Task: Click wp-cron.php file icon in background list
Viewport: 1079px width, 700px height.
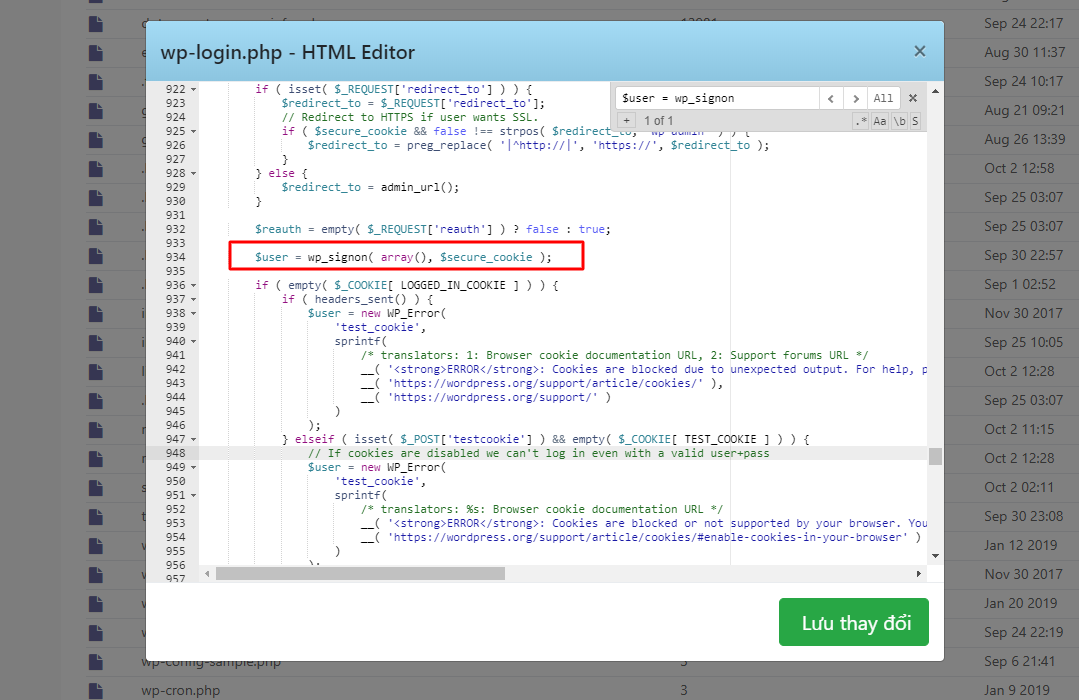Action: [x=96, y=690]
